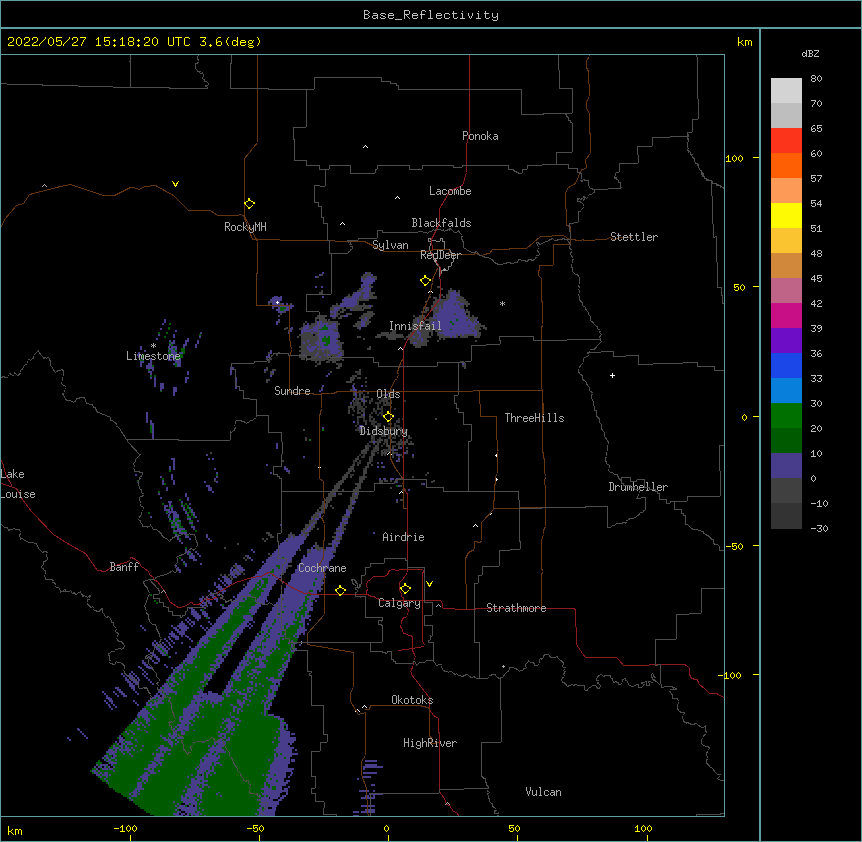Click the Innisfail city label
862x842 pixels.
click(x=415, y=326)
